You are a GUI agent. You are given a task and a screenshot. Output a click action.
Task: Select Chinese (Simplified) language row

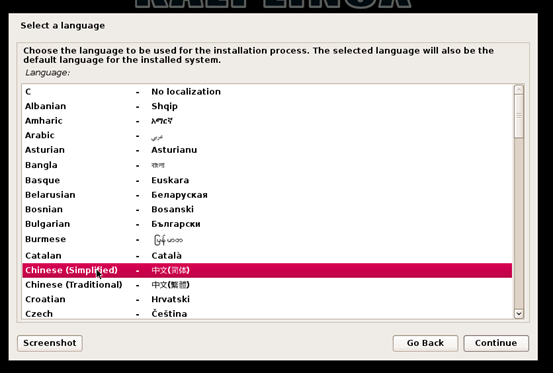click(x=267, y=270)
